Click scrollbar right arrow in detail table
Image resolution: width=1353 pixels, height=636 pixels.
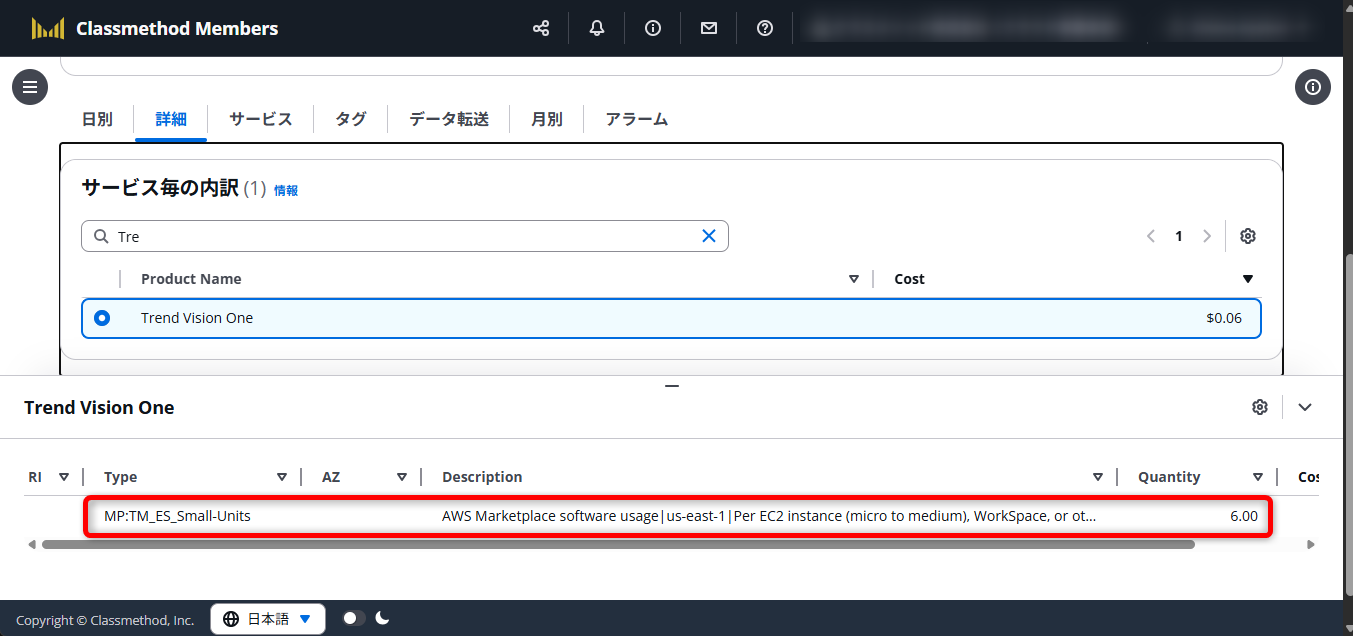click(1310, 545)
